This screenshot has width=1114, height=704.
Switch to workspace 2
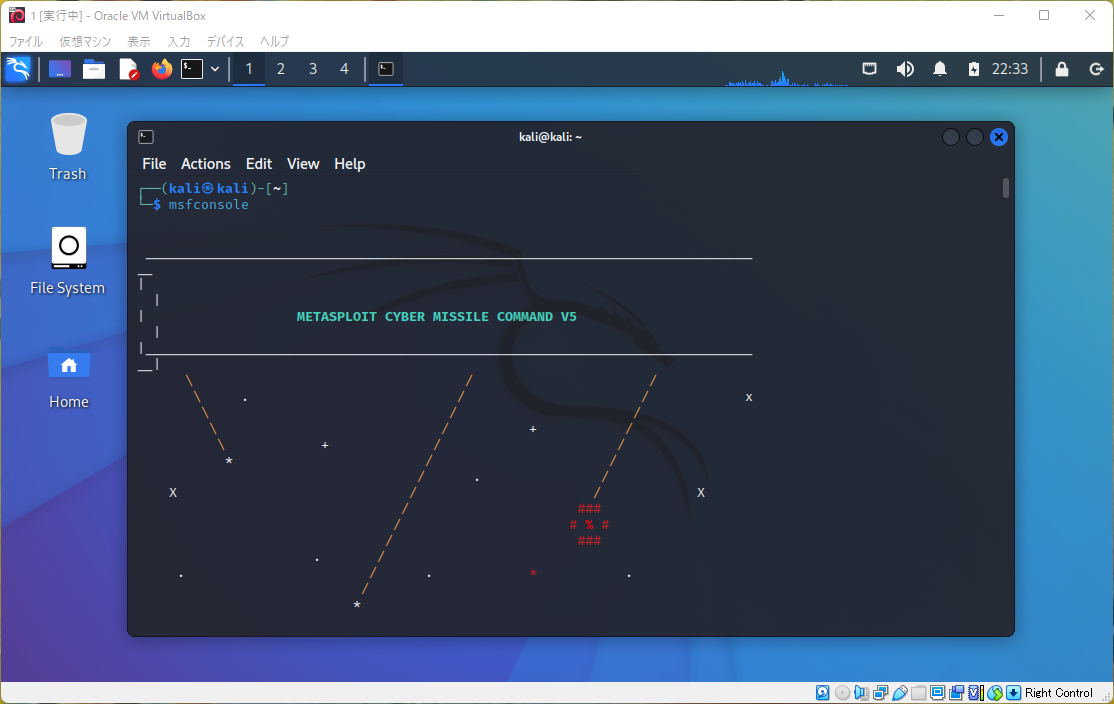281,69
